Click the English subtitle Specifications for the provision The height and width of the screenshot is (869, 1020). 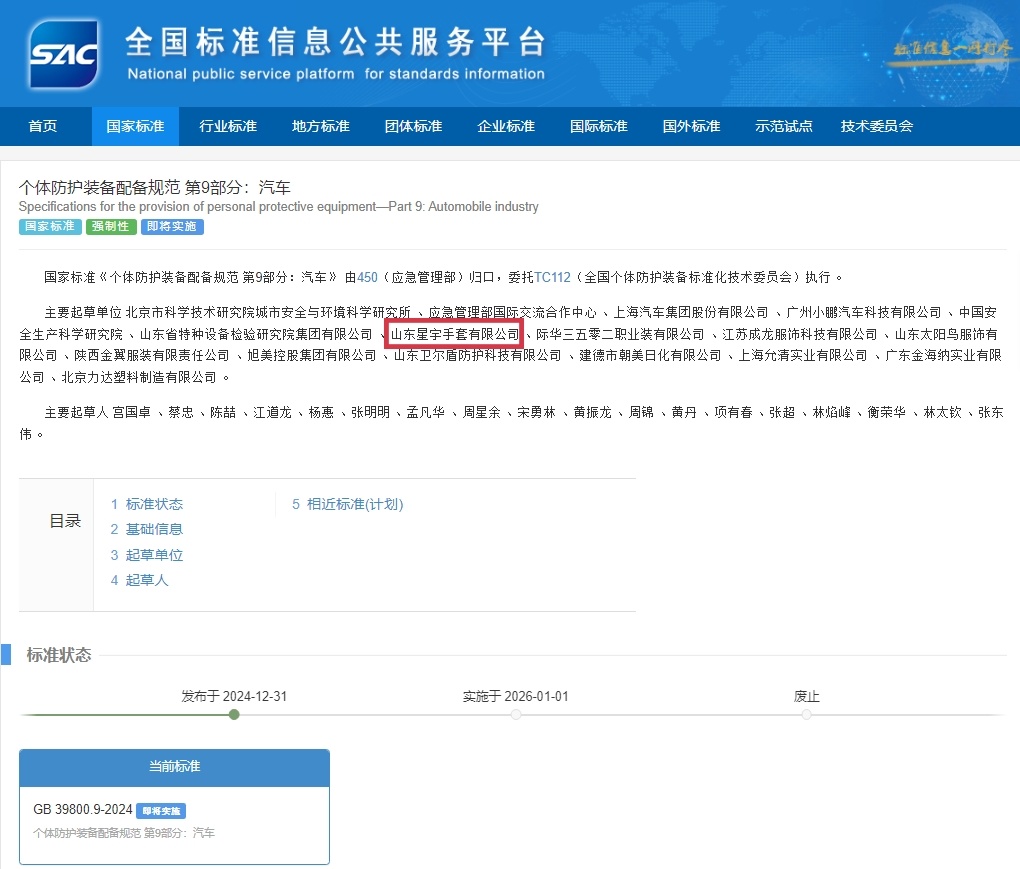278,207
